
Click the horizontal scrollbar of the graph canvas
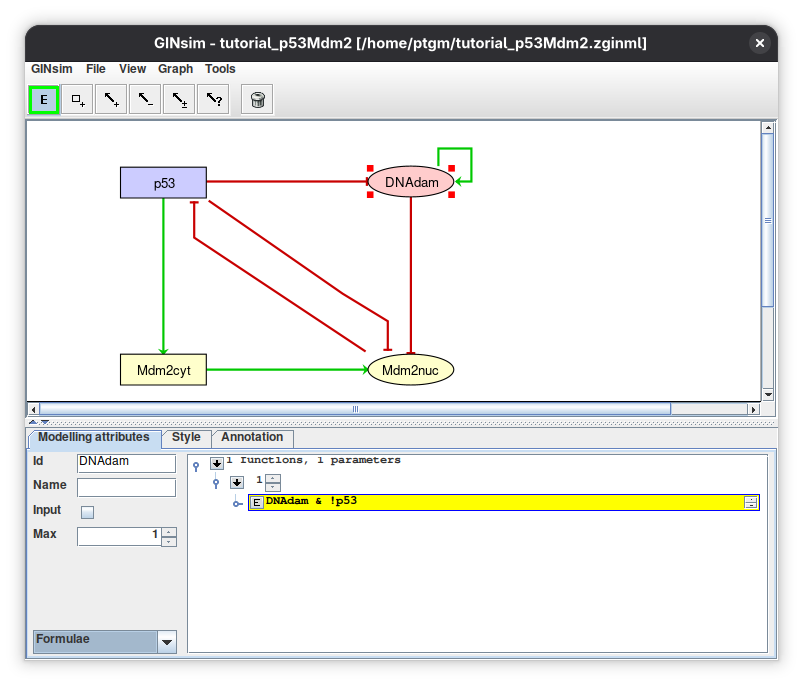(355, 409)
